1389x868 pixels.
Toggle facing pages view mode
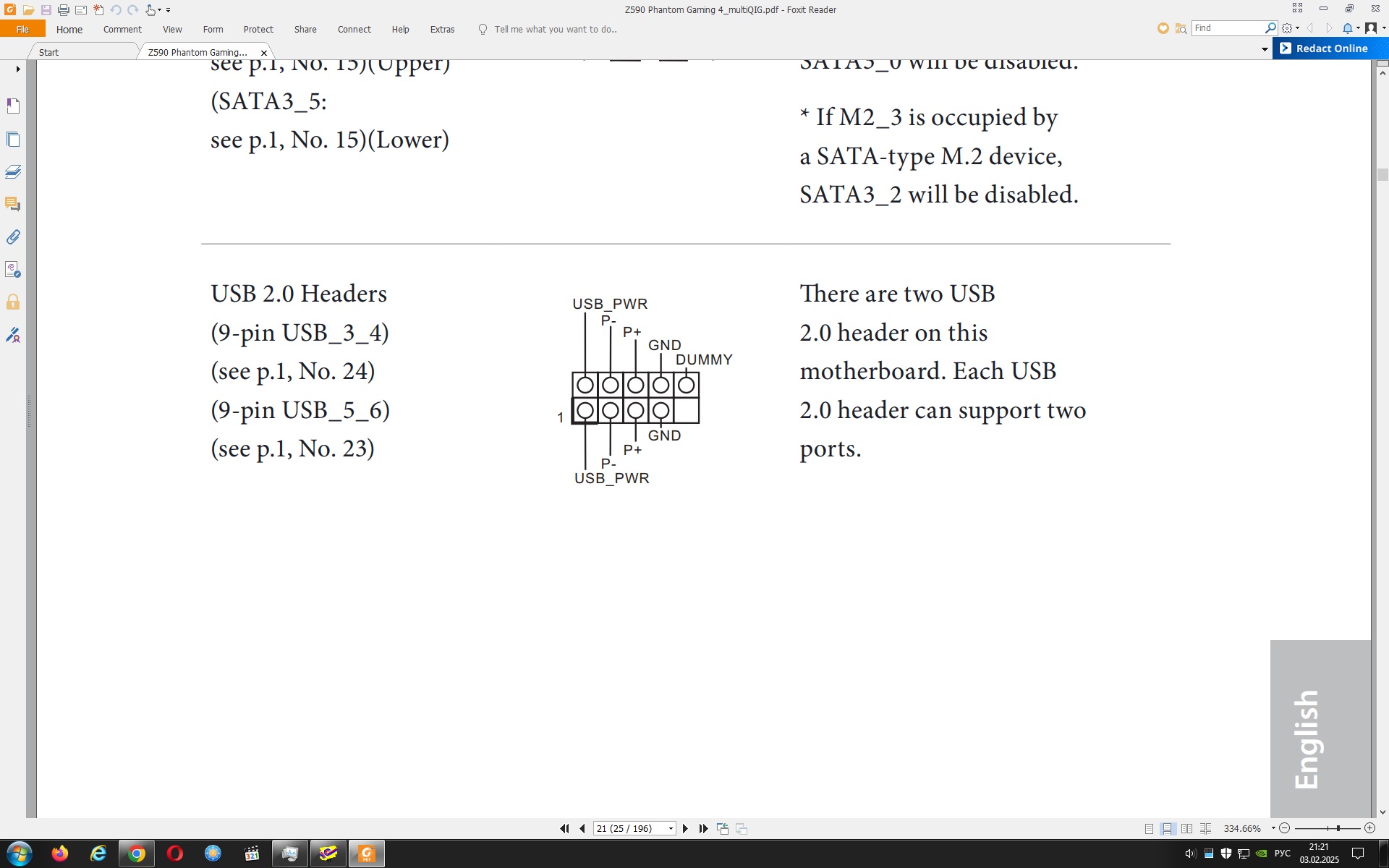(x=1186, y=828)
